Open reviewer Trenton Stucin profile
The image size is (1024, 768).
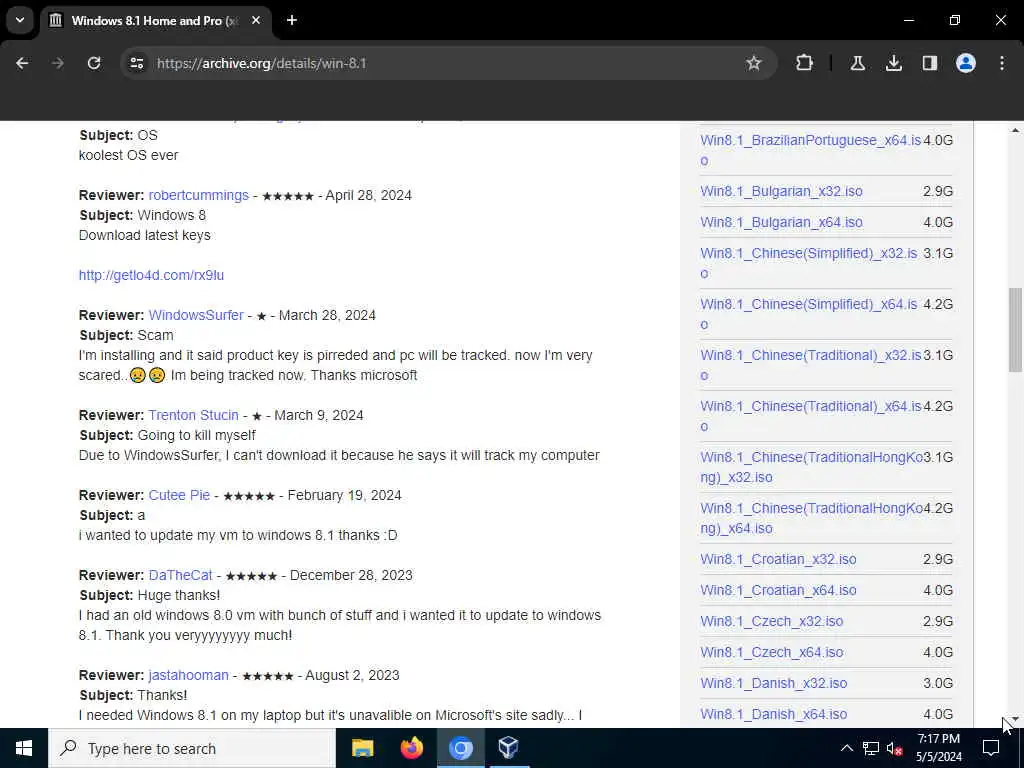pyautogui.click(x=193, y=415)
